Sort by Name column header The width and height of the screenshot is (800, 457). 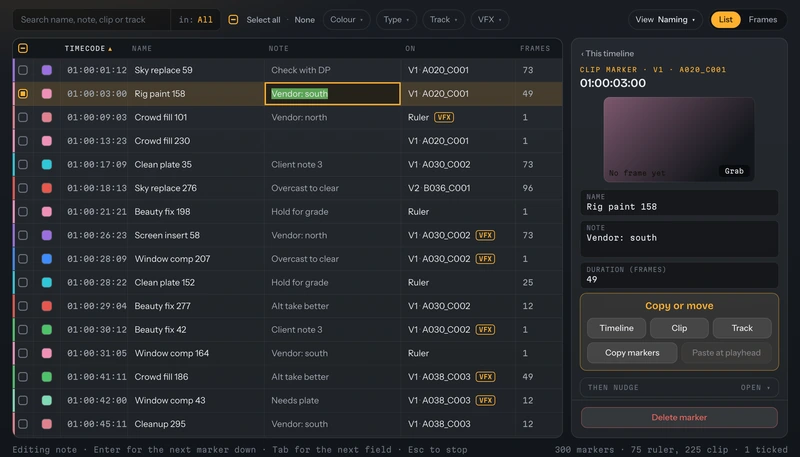coord(142,48)
